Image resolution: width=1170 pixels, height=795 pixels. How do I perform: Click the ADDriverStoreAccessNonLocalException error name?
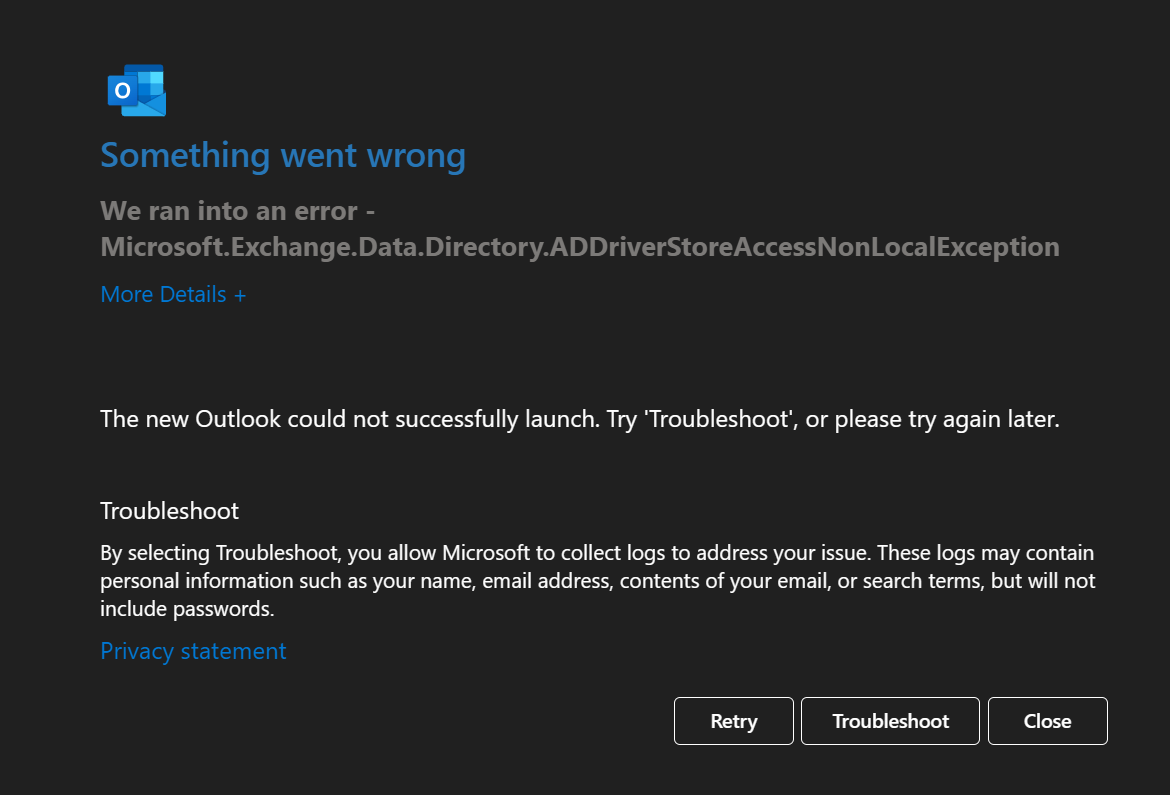pos(580,246)
